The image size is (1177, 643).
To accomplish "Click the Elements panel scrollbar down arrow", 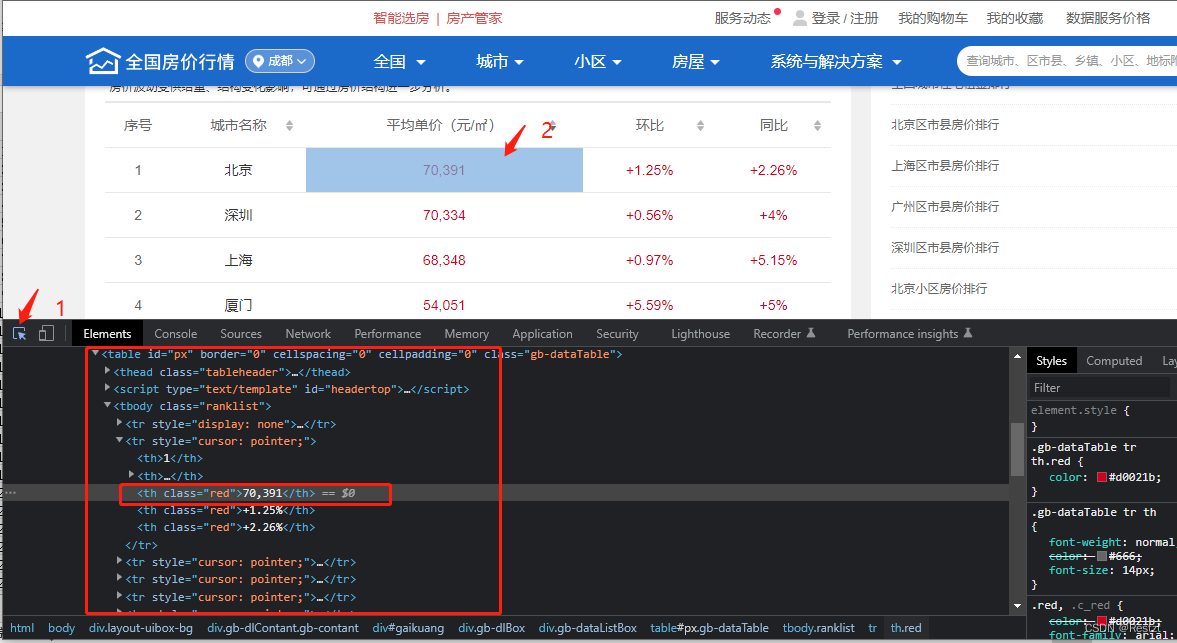I will (1017, 605).
